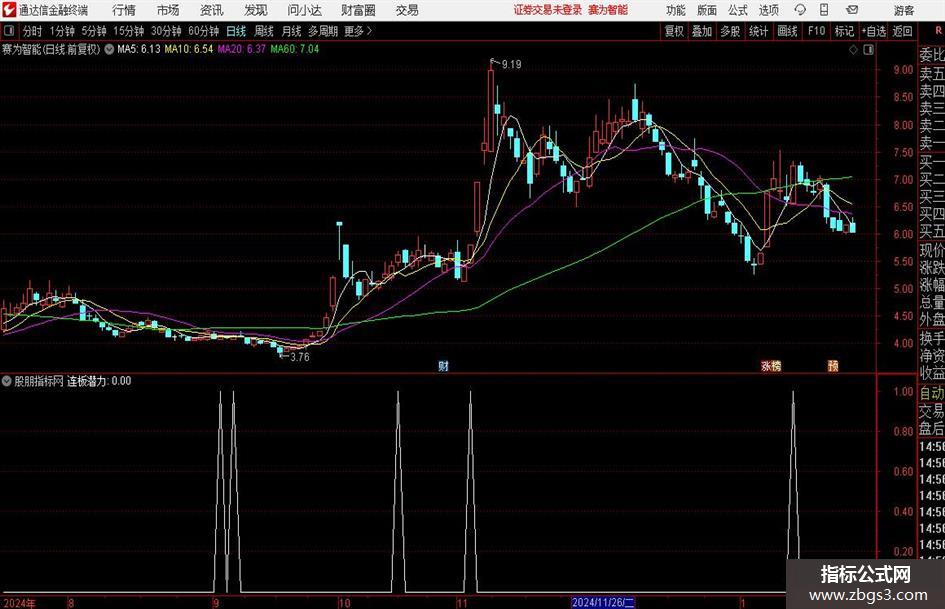Click 赛为智能(日线 前复权) chart title
Image resolution: width=945 pixels, height=609 pixels.
[51, 49]
